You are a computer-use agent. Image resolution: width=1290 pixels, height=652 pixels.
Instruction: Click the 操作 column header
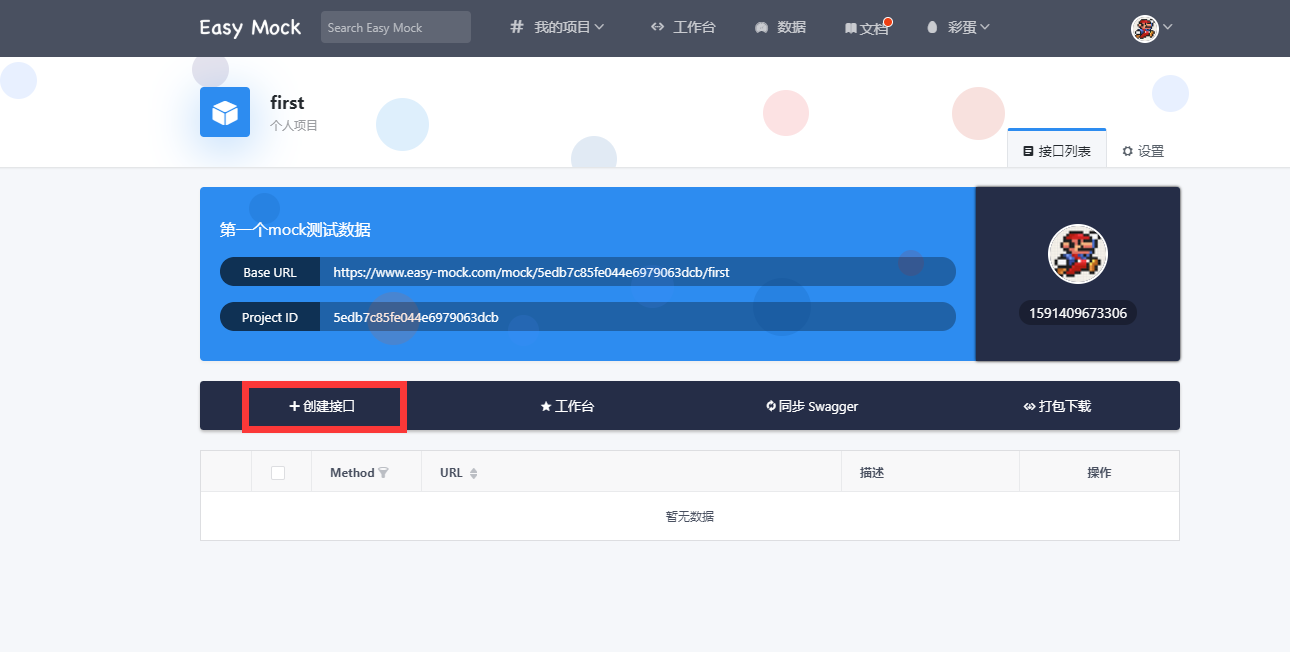coord(1099,473)
